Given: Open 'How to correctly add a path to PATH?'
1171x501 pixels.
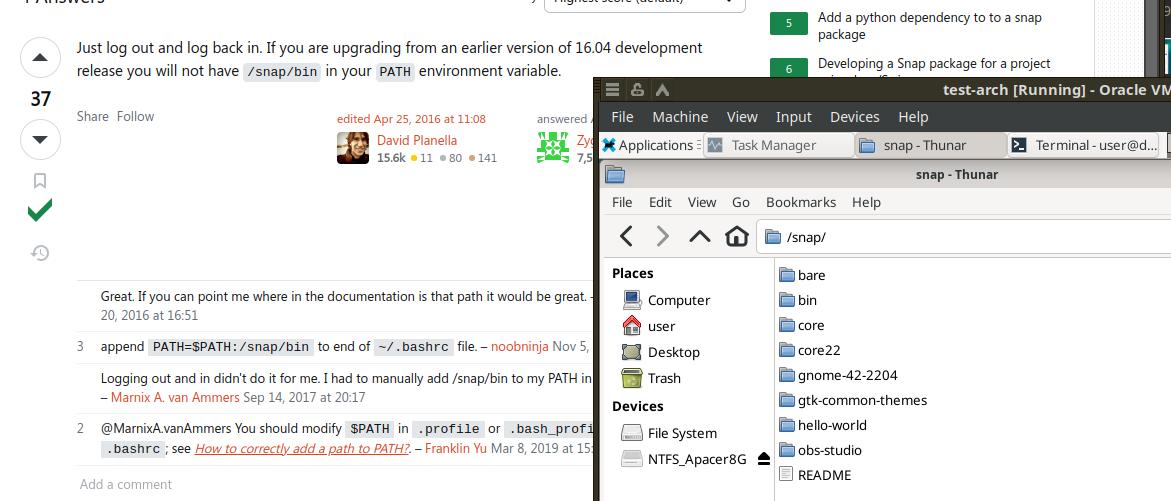Looking at the screenshot, I should point(302,449).
